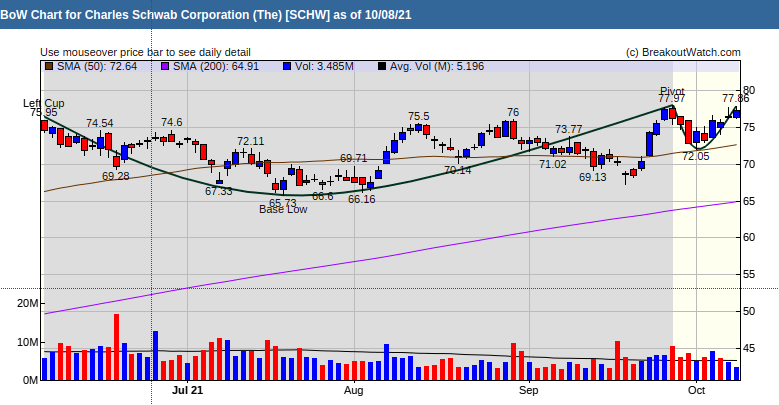Click the 75.95 price label
This screenshot has width=779, height=405.
pyautogui.click(x=44, y=113)
